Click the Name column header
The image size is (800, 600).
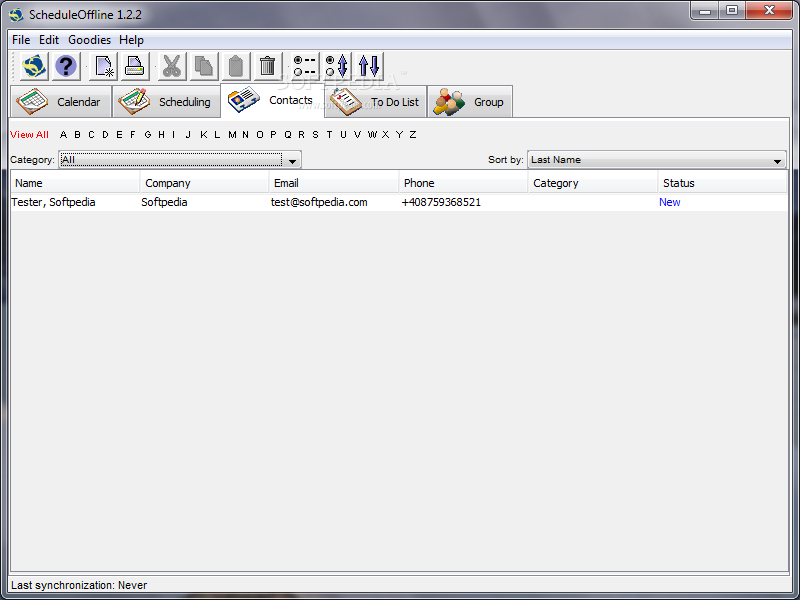coord(75,183)
